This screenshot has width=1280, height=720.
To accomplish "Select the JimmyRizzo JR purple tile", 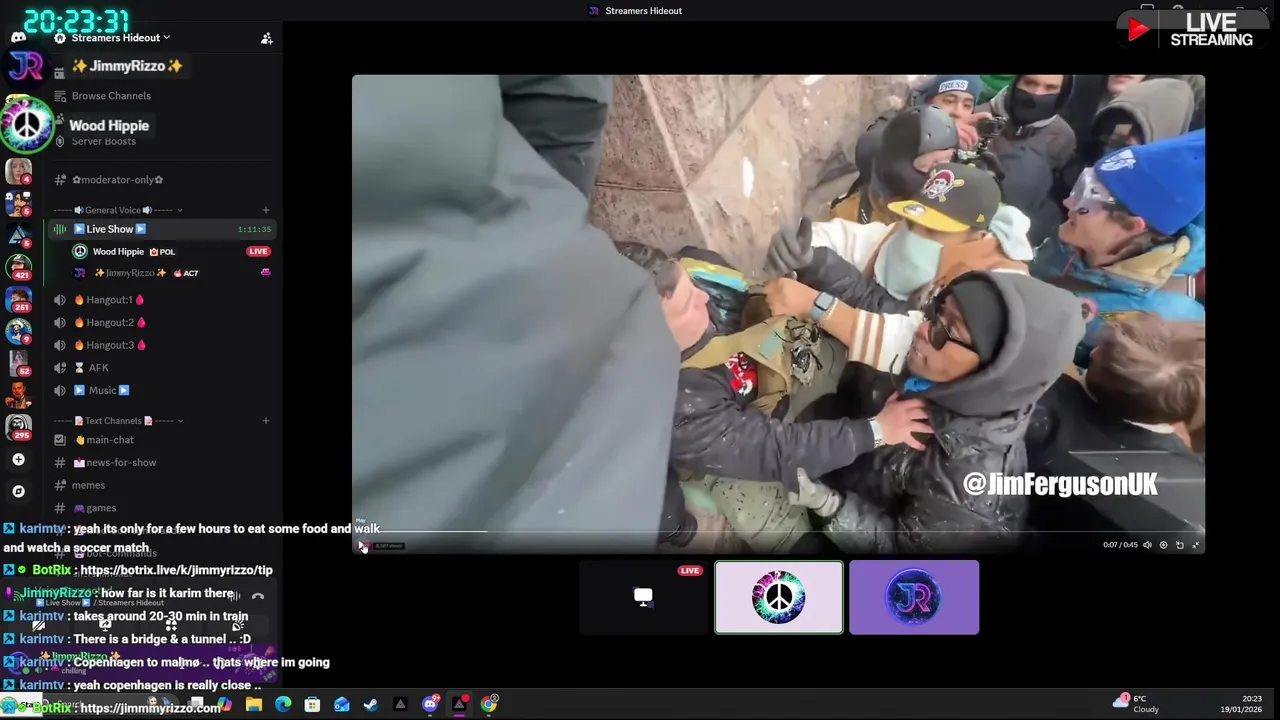I will pyautogui.click(x=914, y=597).
